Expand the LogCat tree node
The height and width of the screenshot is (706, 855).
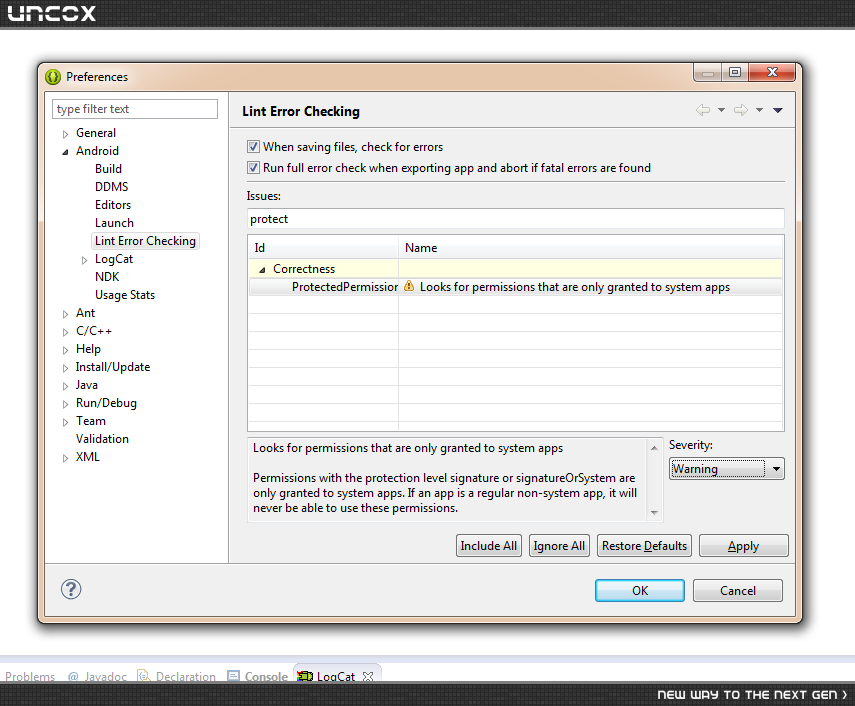coord(85,260)
